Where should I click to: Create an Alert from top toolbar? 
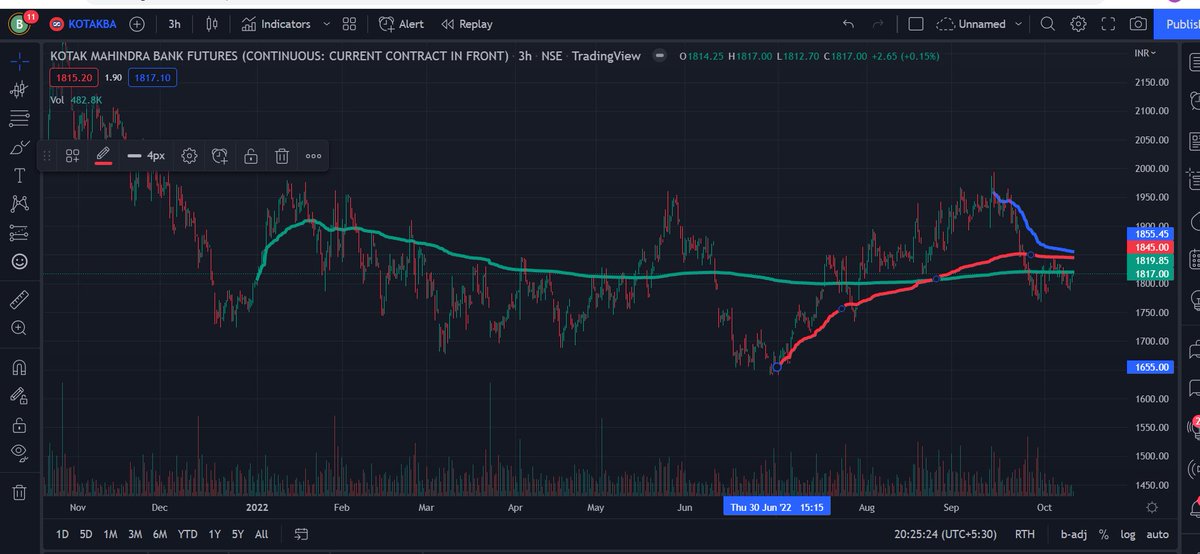click(x=401, y=24)
